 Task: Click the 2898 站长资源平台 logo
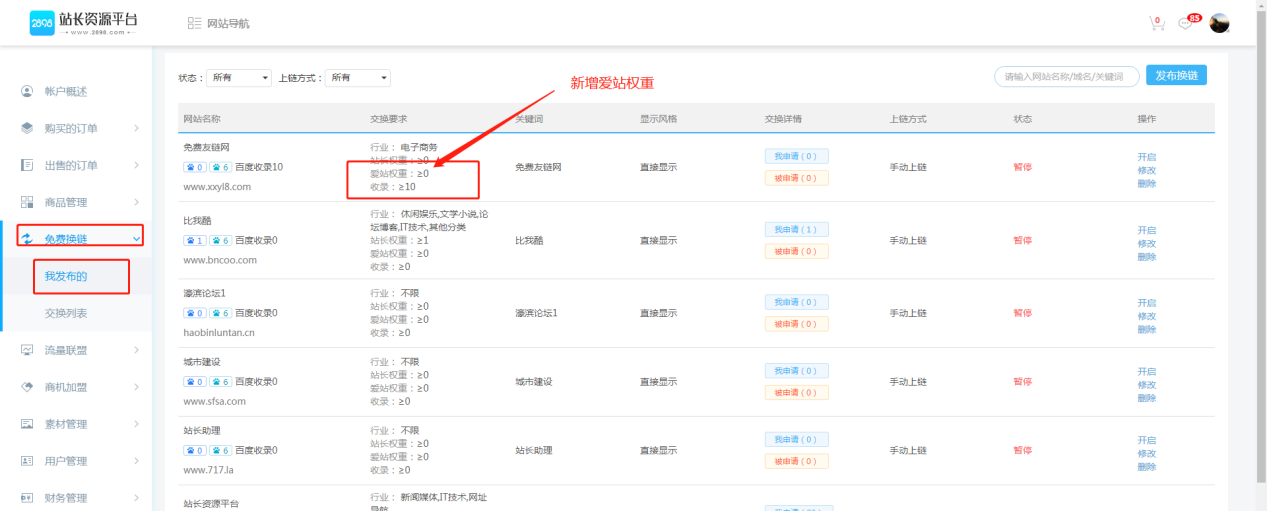84,23
